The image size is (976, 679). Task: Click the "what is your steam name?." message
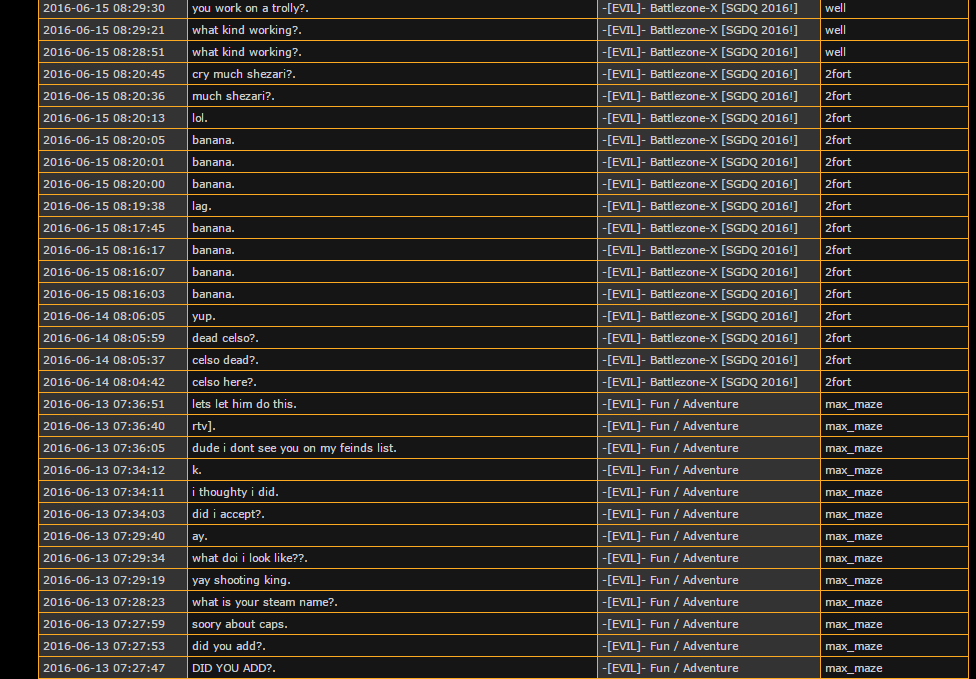pos(264,602)
